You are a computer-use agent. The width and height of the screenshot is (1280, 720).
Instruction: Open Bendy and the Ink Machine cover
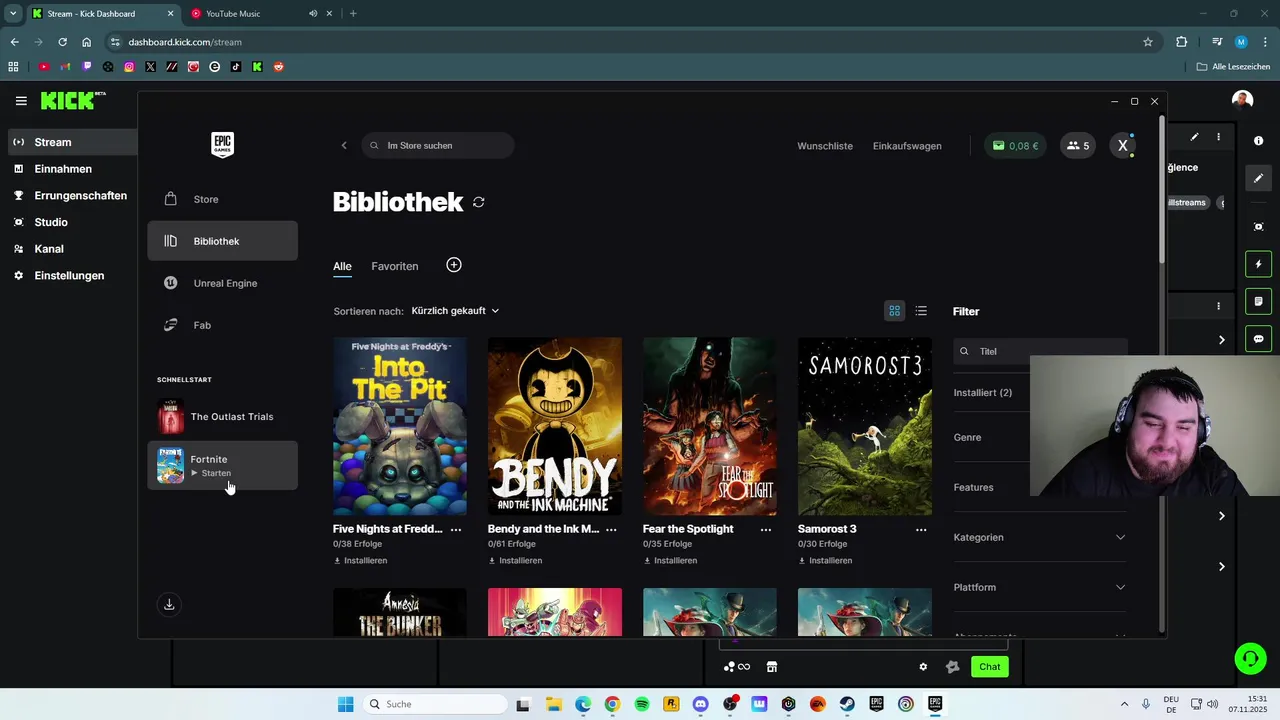555,427
